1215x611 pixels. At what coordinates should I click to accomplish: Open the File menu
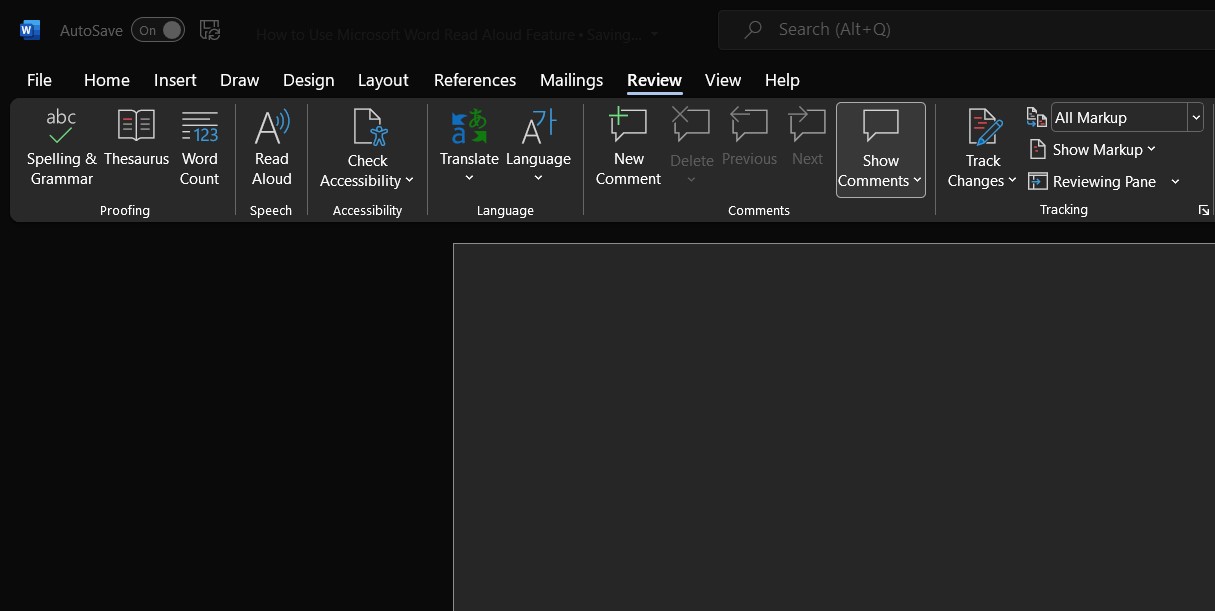coord(39,80)
